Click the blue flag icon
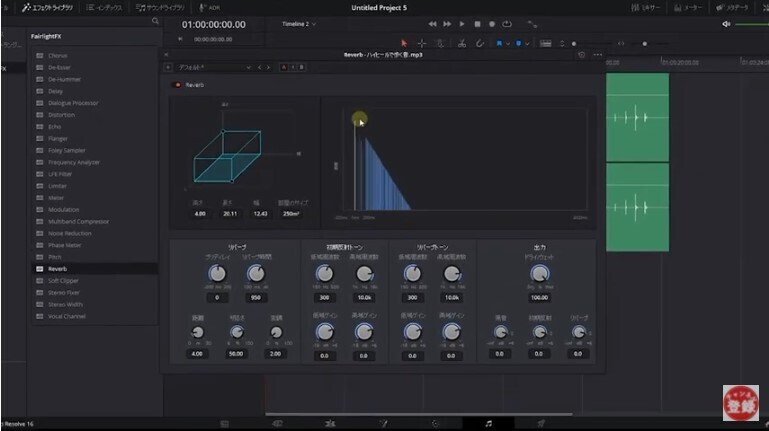This screenshot has width=769, height=431. click(x=499, y=44)
